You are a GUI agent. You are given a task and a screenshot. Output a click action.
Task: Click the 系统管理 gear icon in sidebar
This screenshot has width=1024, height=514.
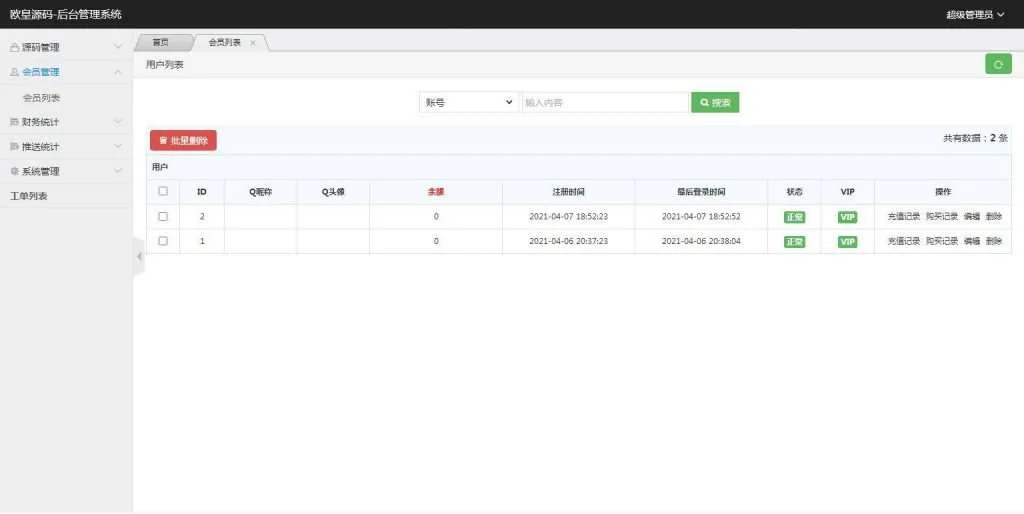pos(14,171)
